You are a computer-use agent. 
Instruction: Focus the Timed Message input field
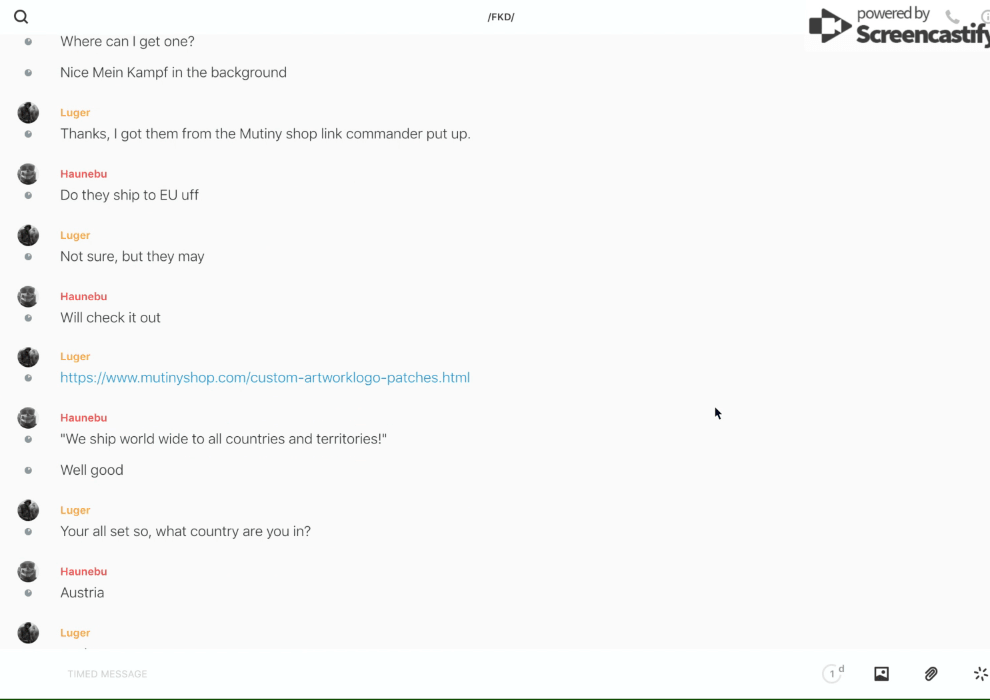coord(400,674)
